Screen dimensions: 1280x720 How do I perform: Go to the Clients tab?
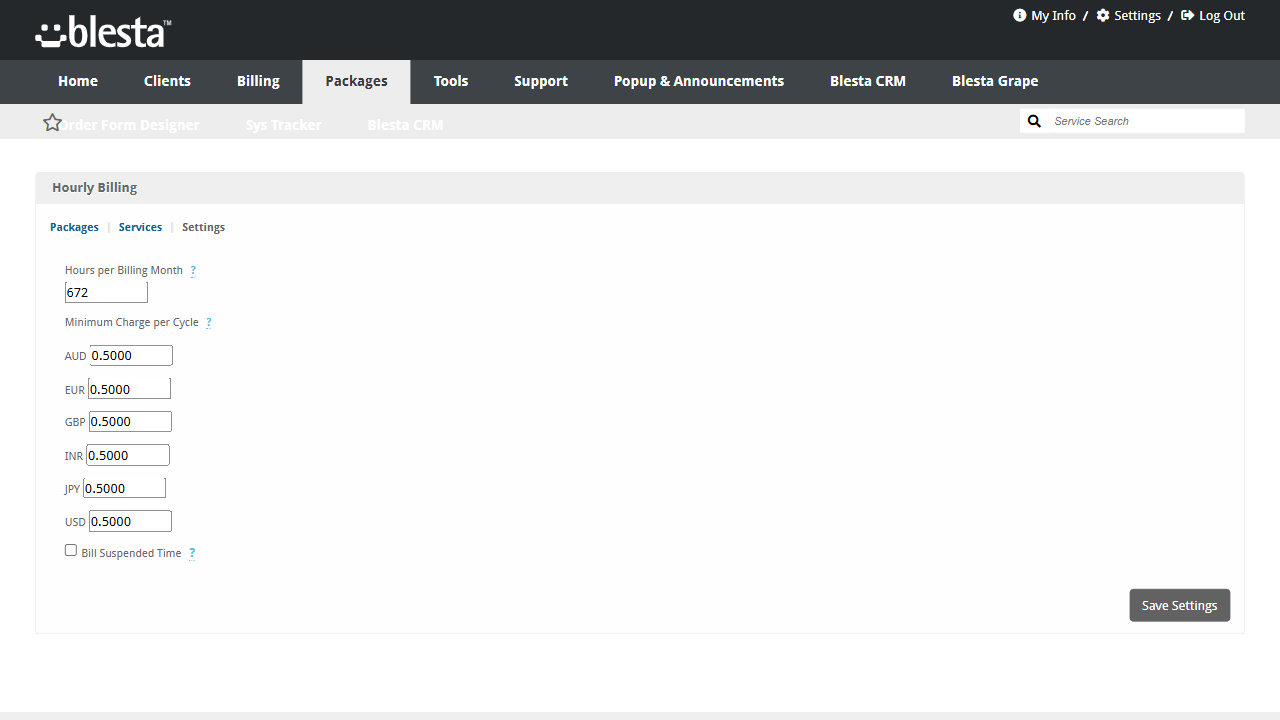click(x=167, y=81)
